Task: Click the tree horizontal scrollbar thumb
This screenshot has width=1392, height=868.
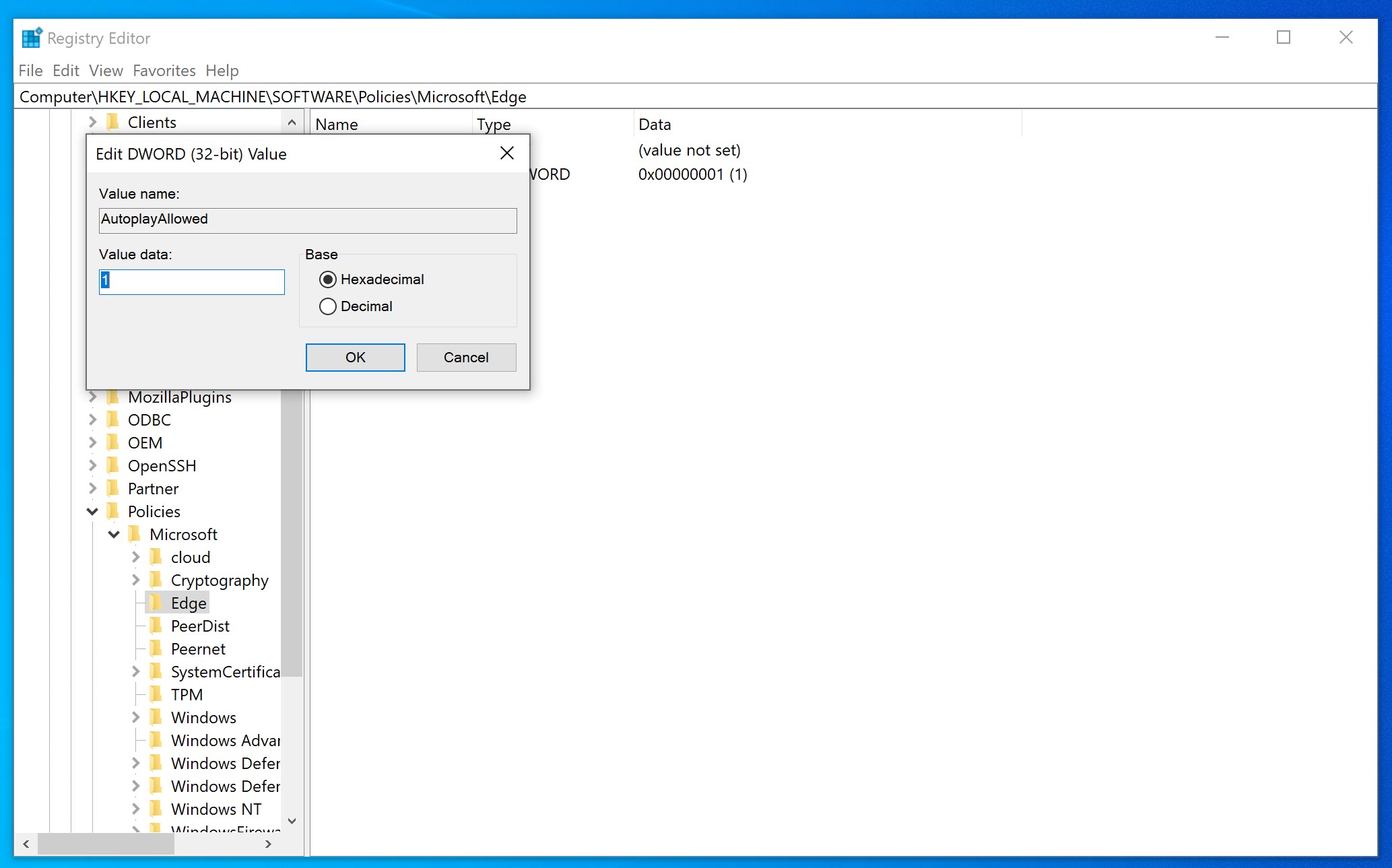Action: [x=106, y=844]
